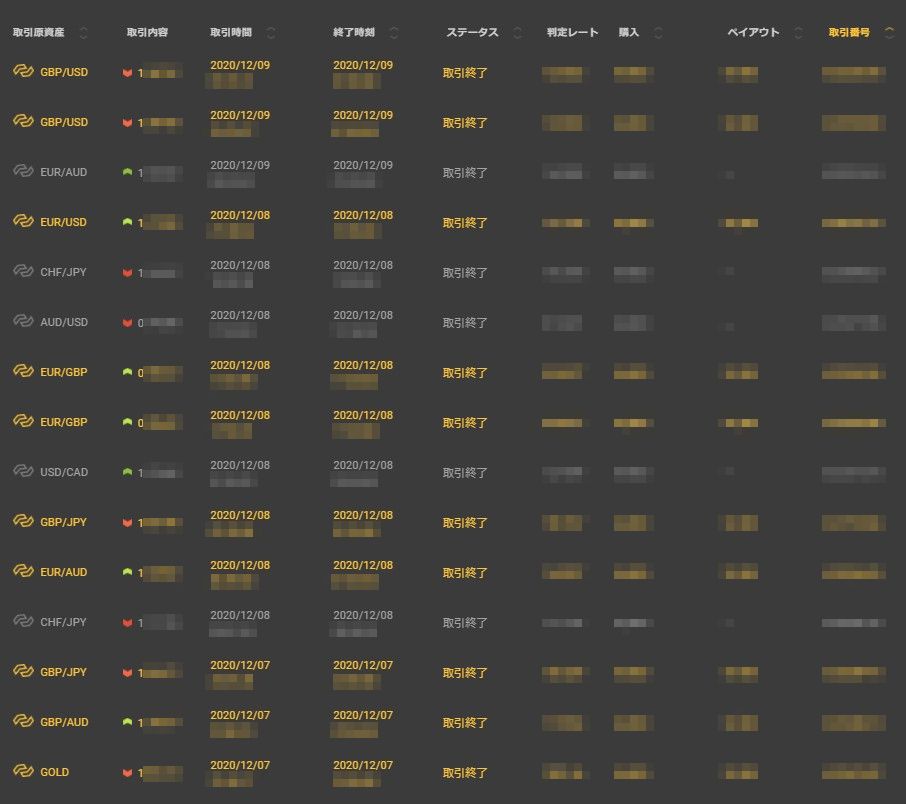
Task: Click the GOLD asset icon
Action: pos(23,772)
